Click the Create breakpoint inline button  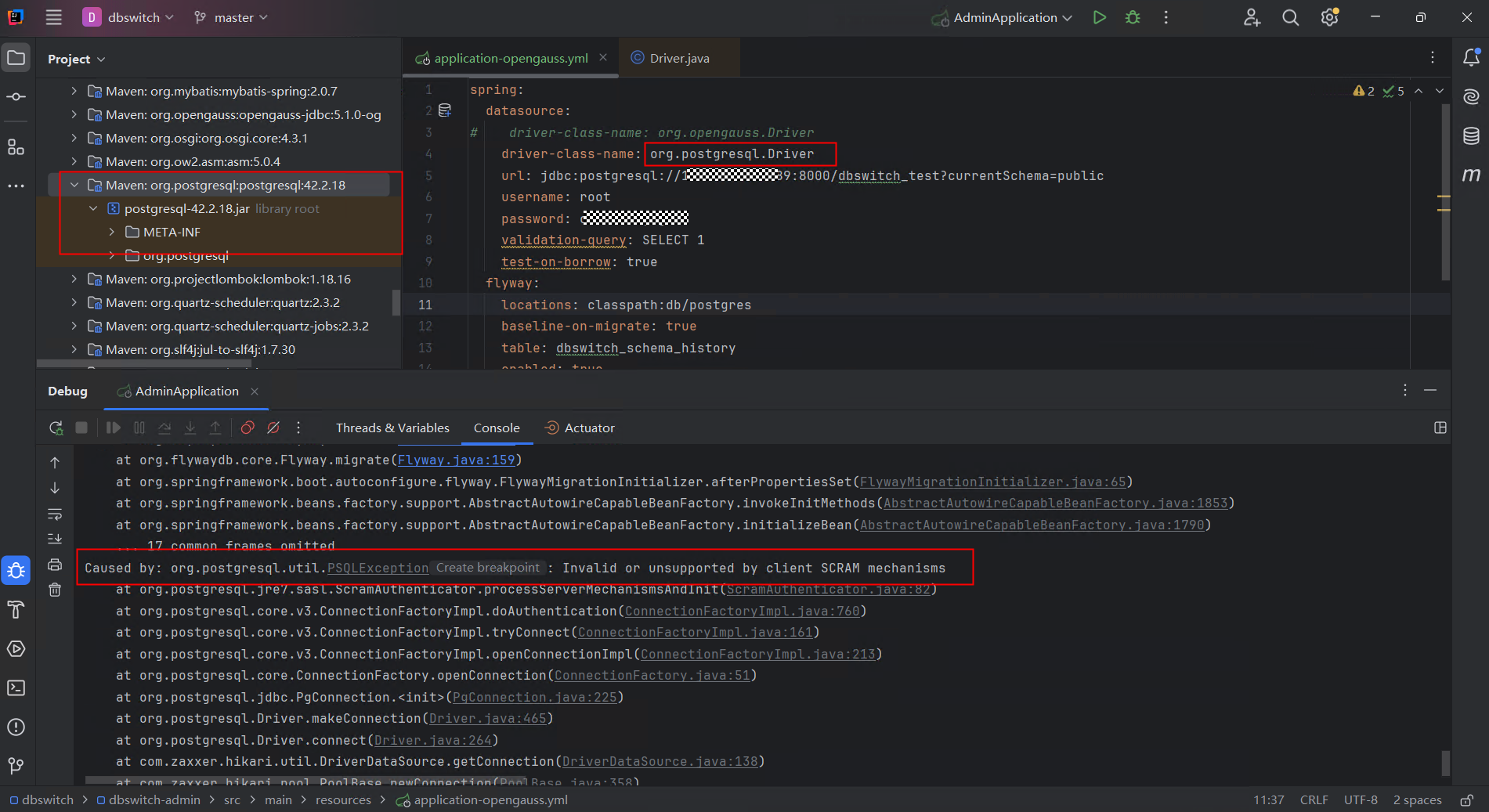tap(488, 568)
